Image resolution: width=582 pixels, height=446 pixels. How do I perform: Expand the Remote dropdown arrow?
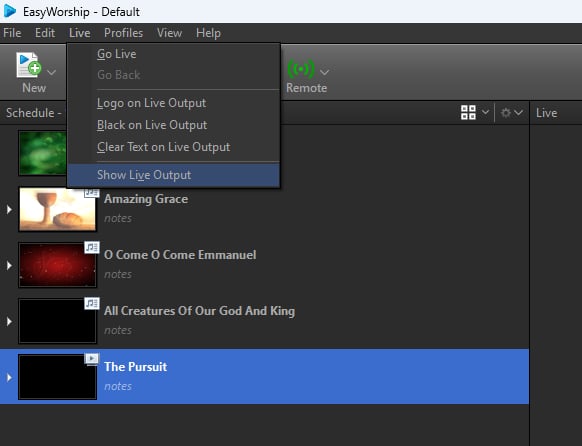pos(324,72)
